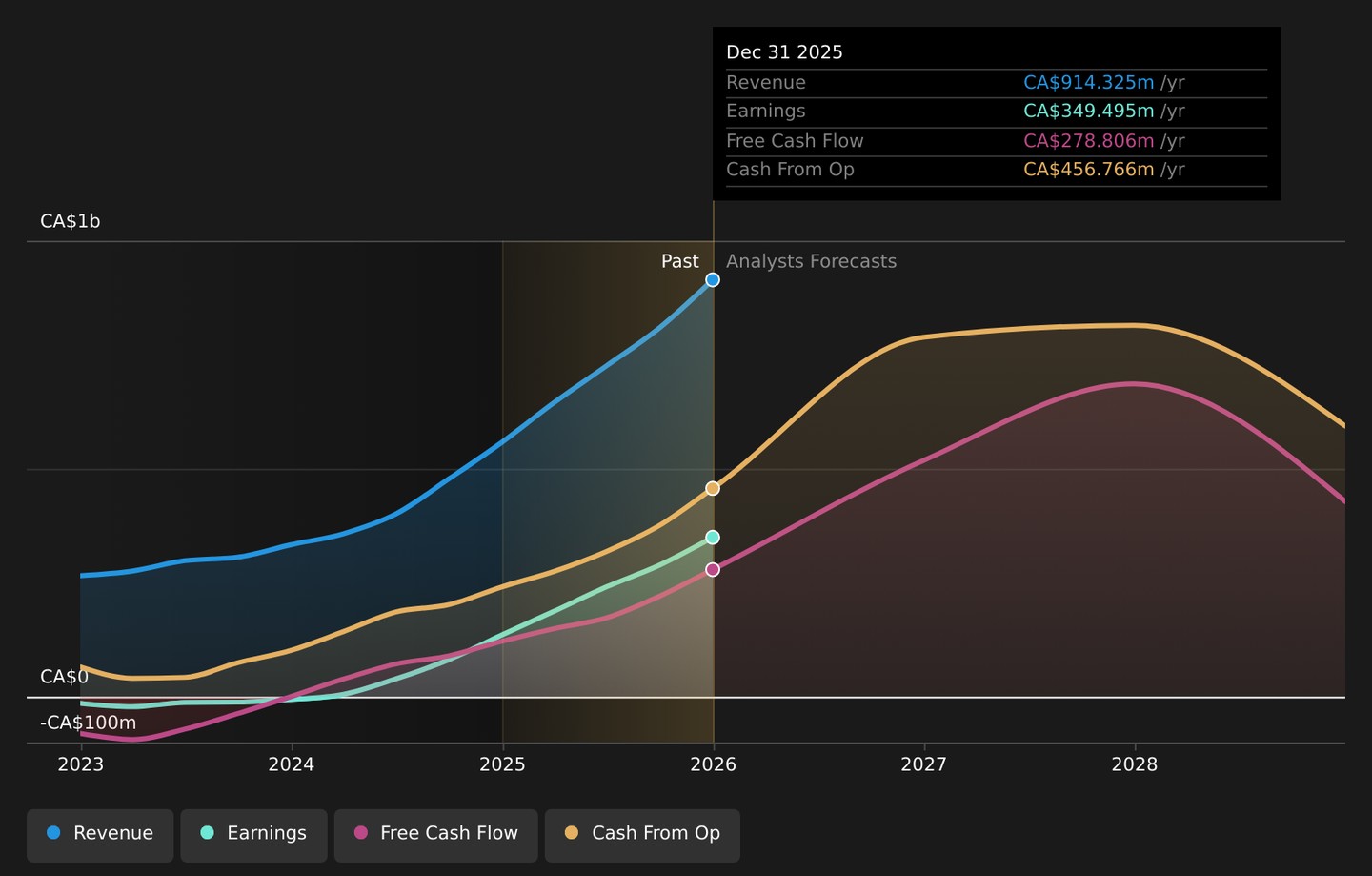Screen dimensions: 1372x876
Task: Click the Cash From Op label in tooltip
Action: 790,170
